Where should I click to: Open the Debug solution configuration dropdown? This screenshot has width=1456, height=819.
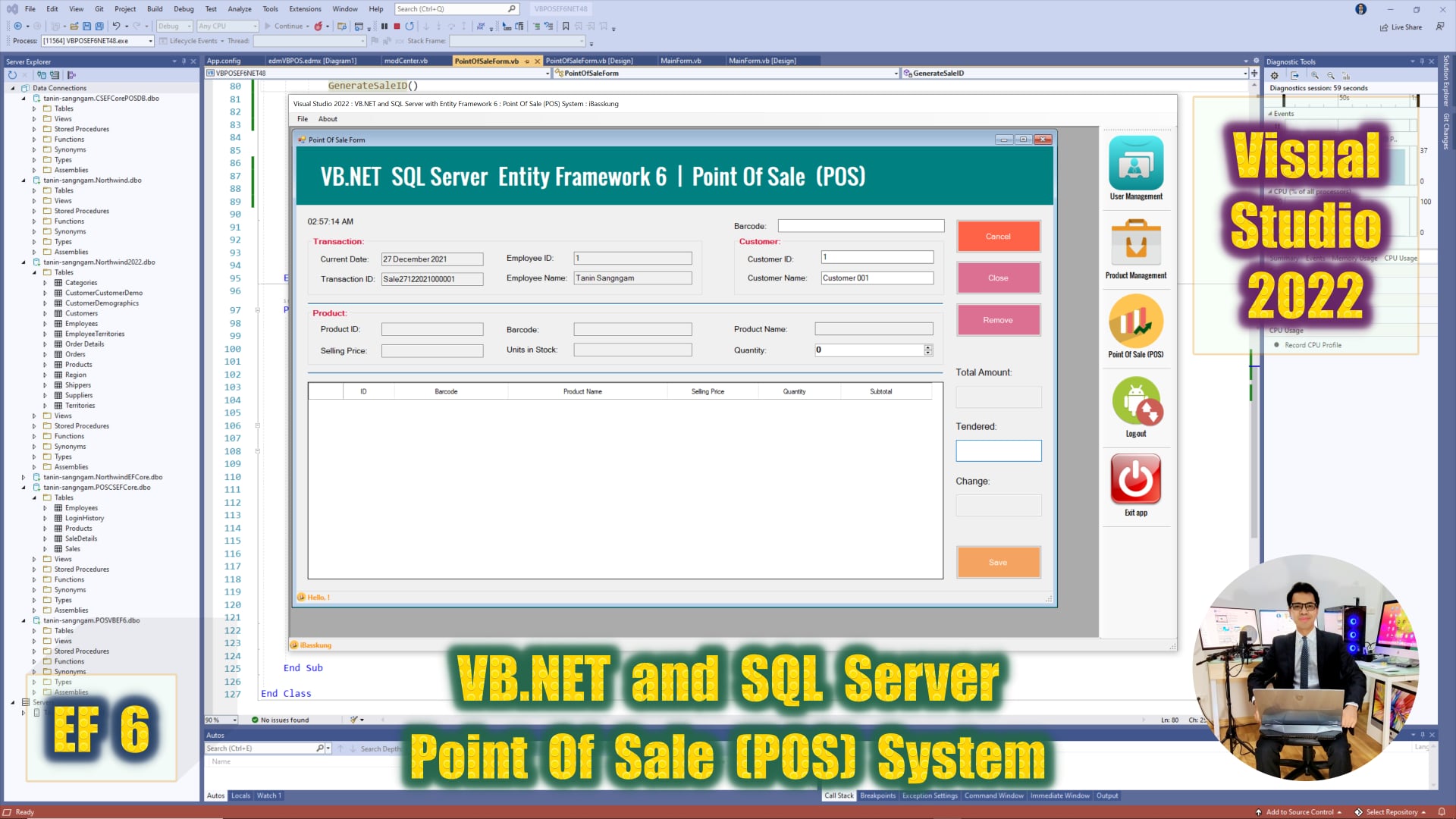click(174, 27)
